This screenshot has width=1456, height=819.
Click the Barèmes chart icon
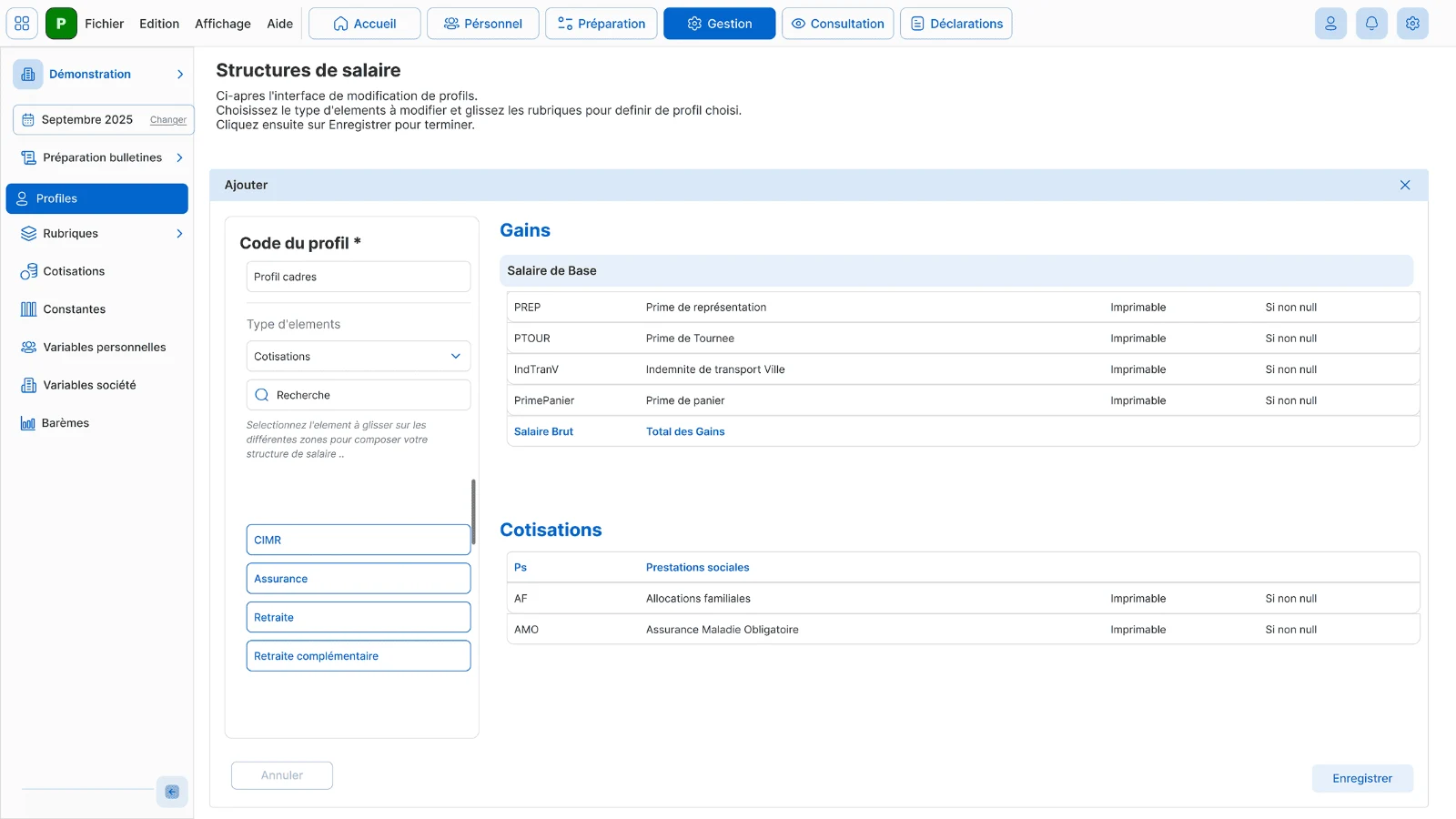(x=28, y=423)
